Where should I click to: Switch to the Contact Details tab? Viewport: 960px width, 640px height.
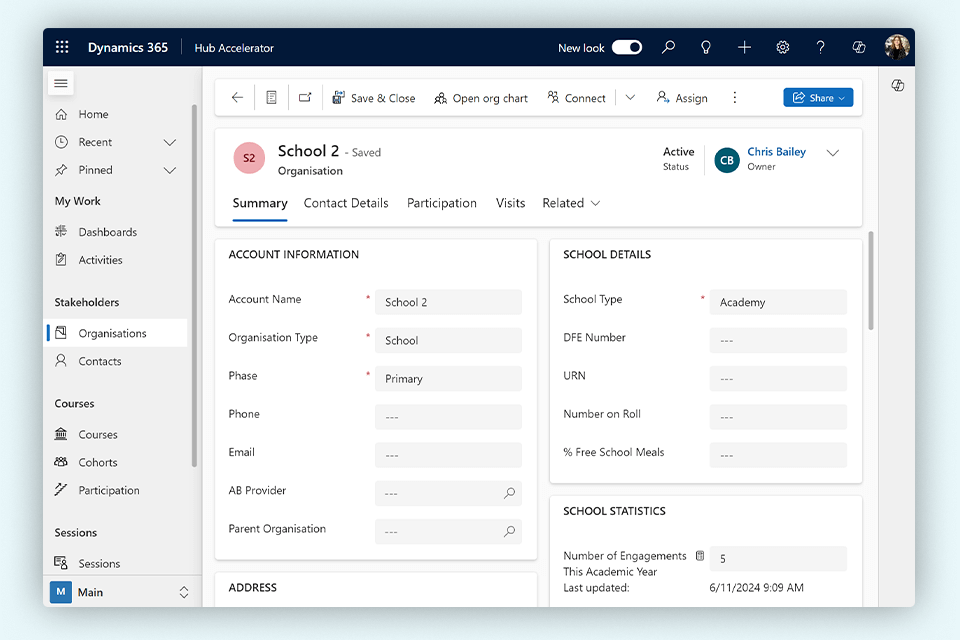346,203
